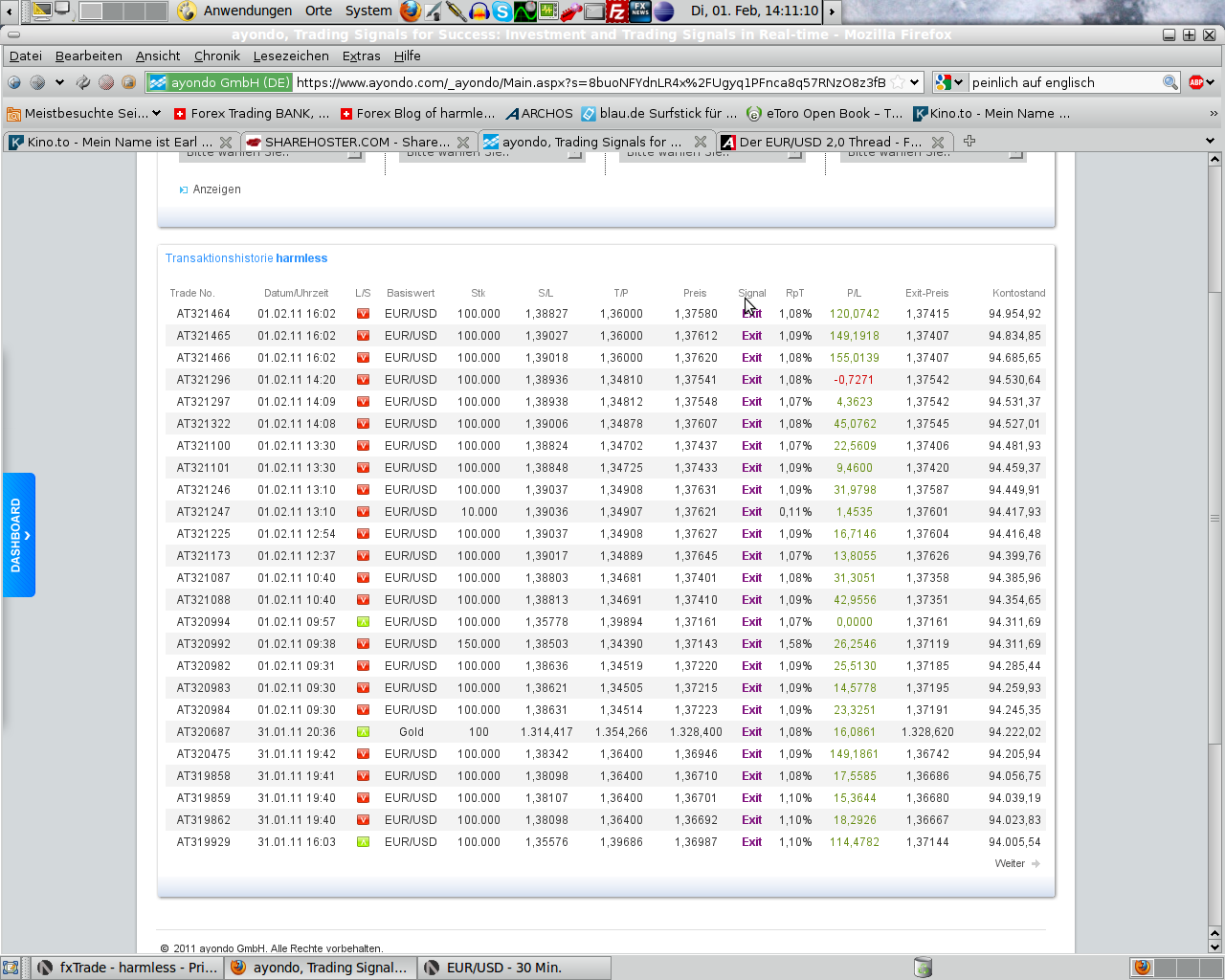Click the search box containing 'peinlich auf englisch'
This screenshot has width=1225, height=980.
pos(1064,82)
